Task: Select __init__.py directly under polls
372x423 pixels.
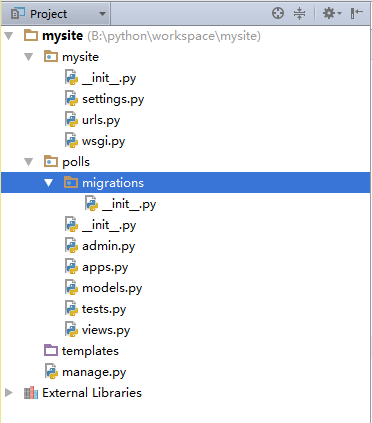Action: (x=109, y=225)
